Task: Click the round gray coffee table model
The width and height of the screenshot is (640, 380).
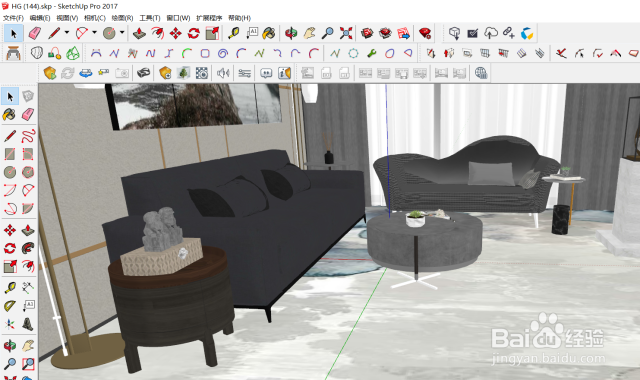Action: (424, 243)
